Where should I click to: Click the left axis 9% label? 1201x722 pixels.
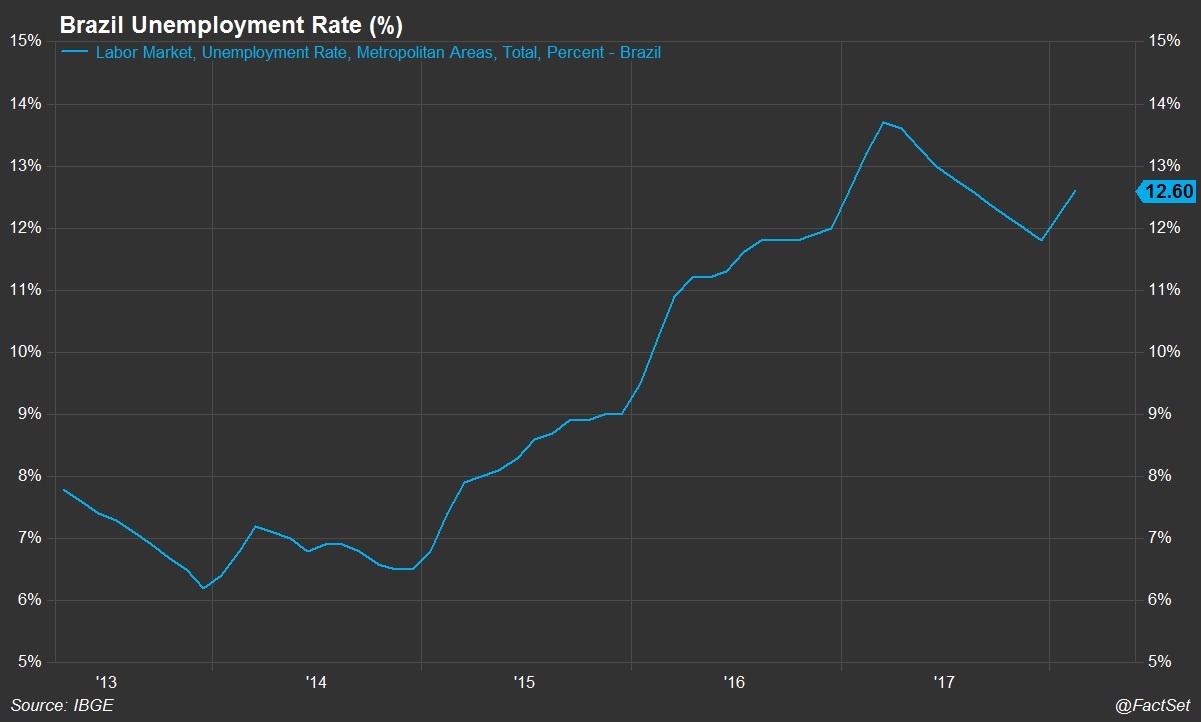tap(29, 414)
